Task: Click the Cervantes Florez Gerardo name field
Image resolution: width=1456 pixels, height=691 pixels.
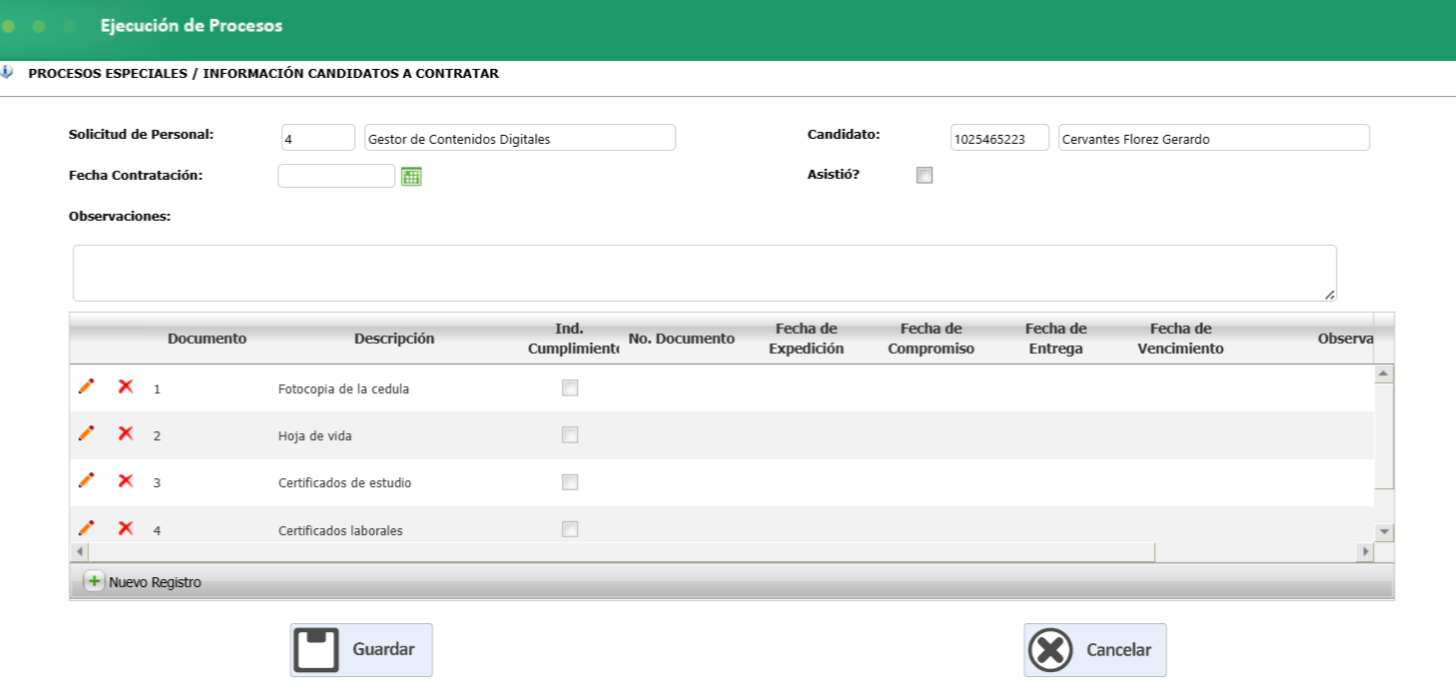Action: click(x=1214, y=138)
